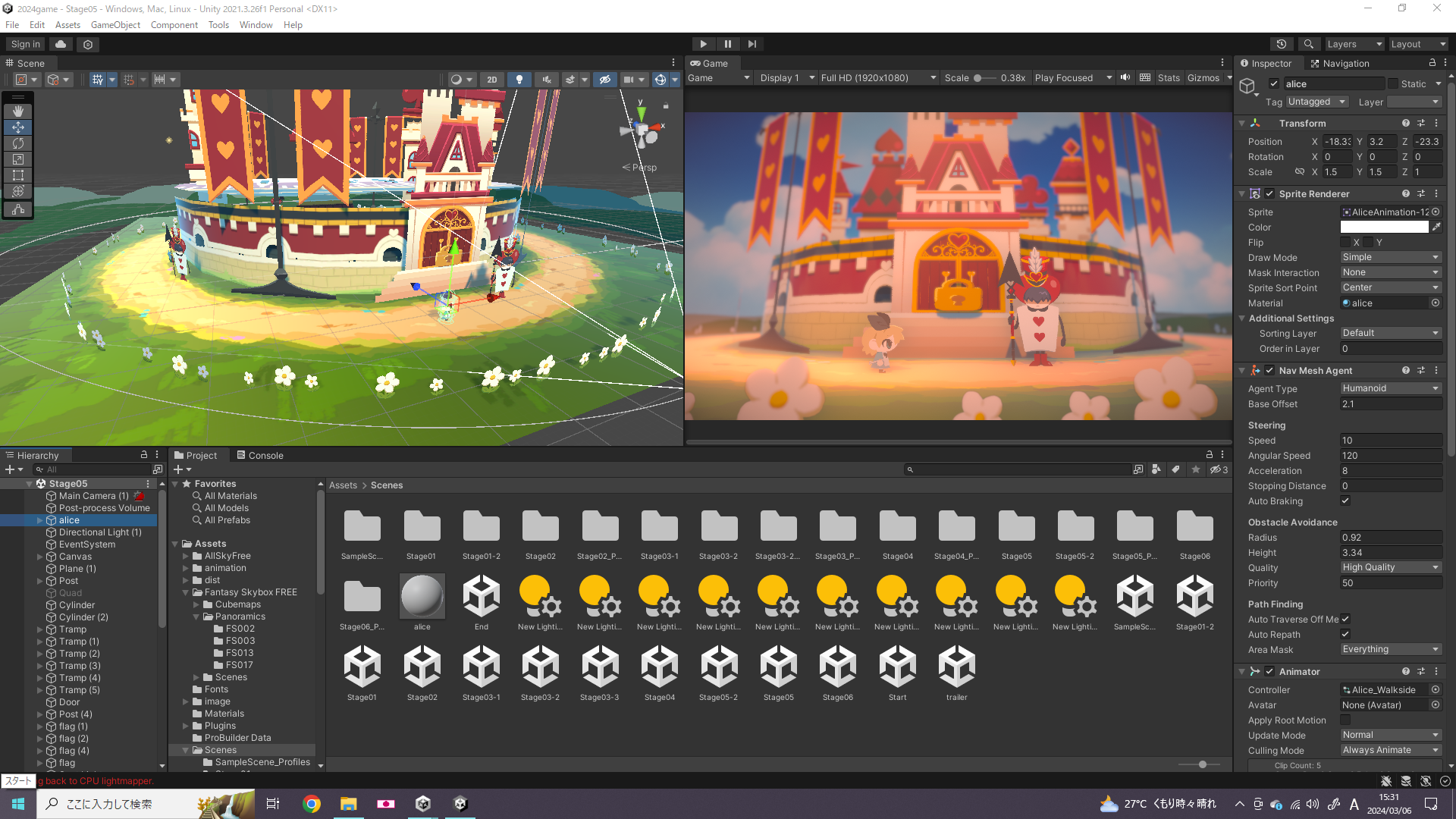Expand the Canvas object in Hierarchy
The image size is (1456, 819).
(40, 557)
